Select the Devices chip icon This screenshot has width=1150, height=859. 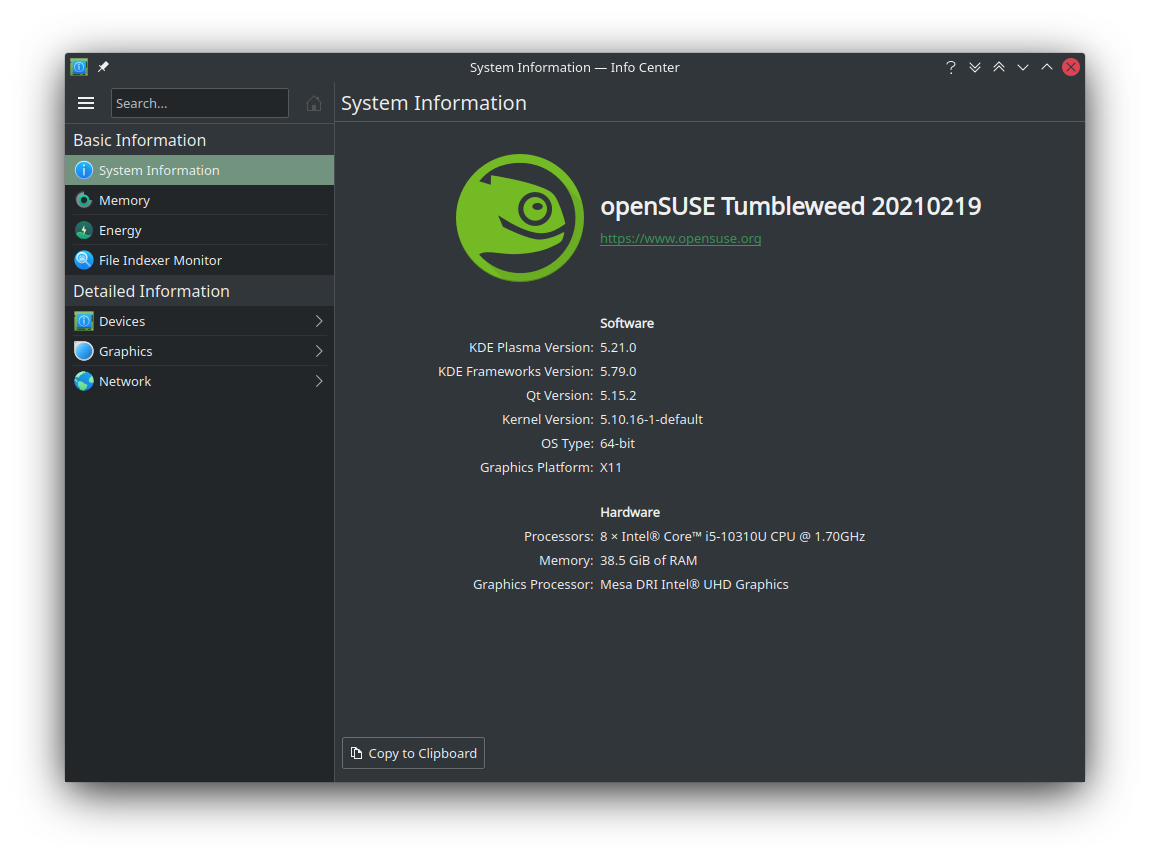point(84,321)
